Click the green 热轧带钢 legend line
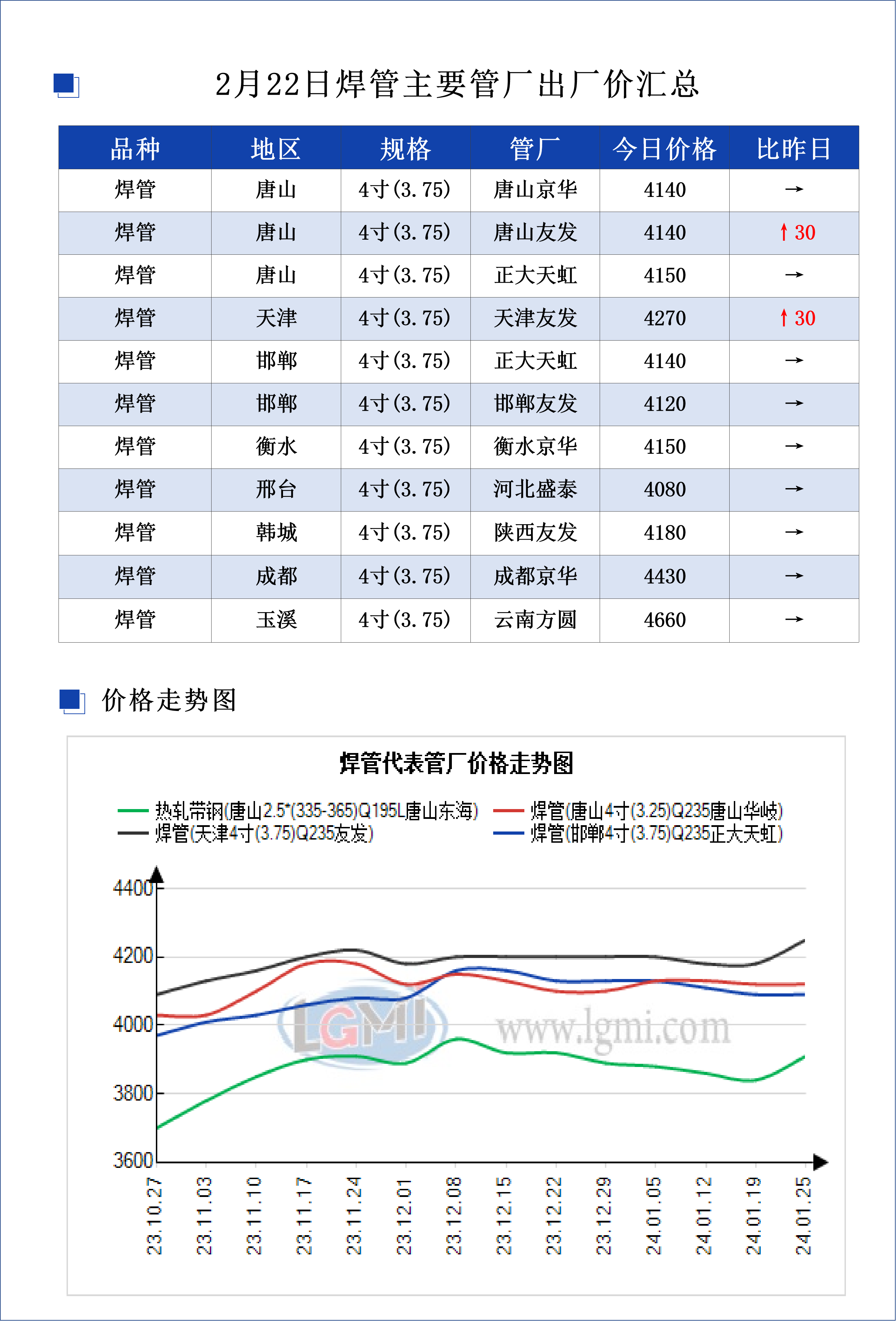896x1321 pixels. (x=133, y=811)
